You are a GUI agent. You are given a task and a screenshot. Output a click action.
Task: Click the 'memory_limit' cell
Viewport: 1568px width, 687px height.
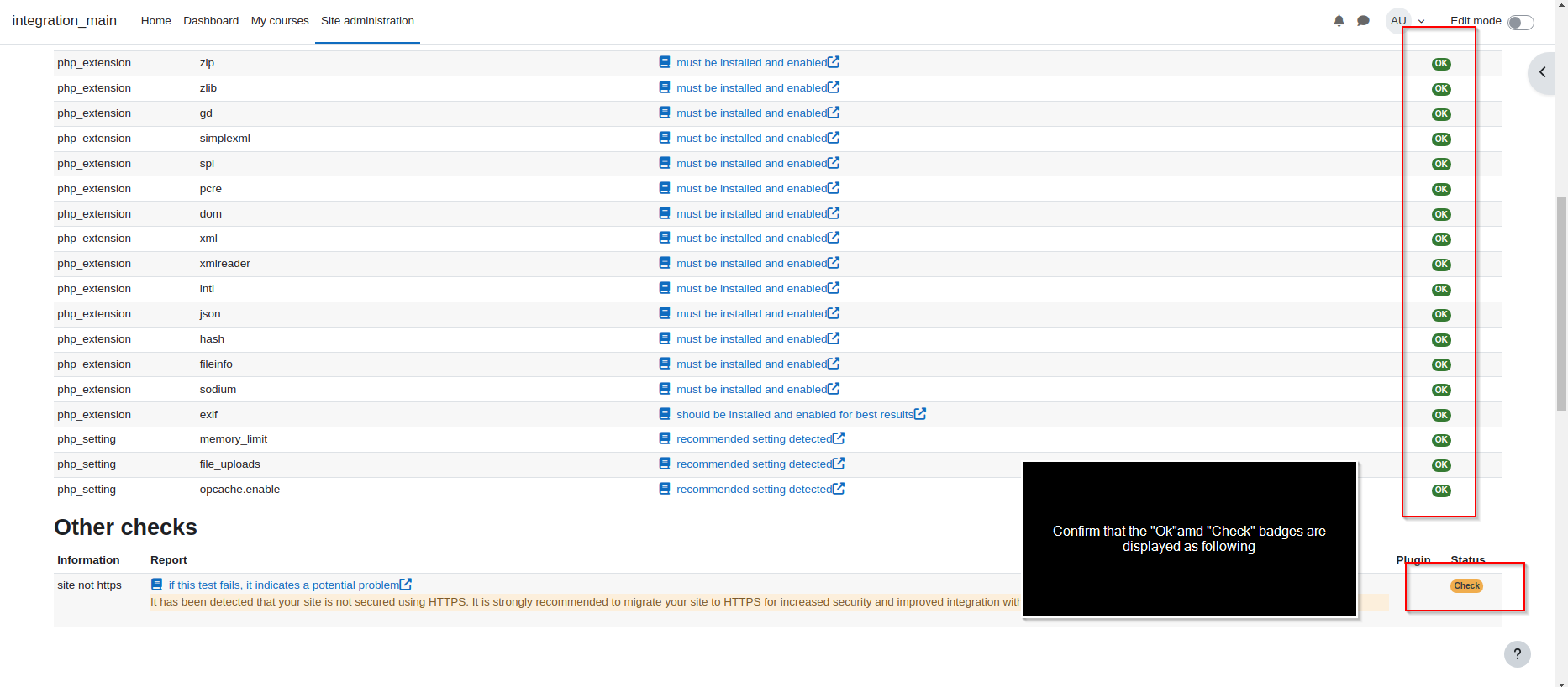click(233, 439)
